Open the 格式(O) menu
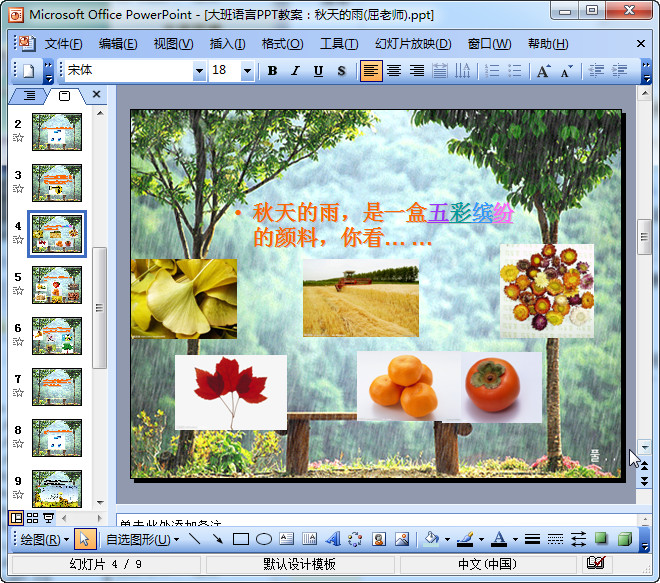The image size is (660, 583). click(282, 43)
